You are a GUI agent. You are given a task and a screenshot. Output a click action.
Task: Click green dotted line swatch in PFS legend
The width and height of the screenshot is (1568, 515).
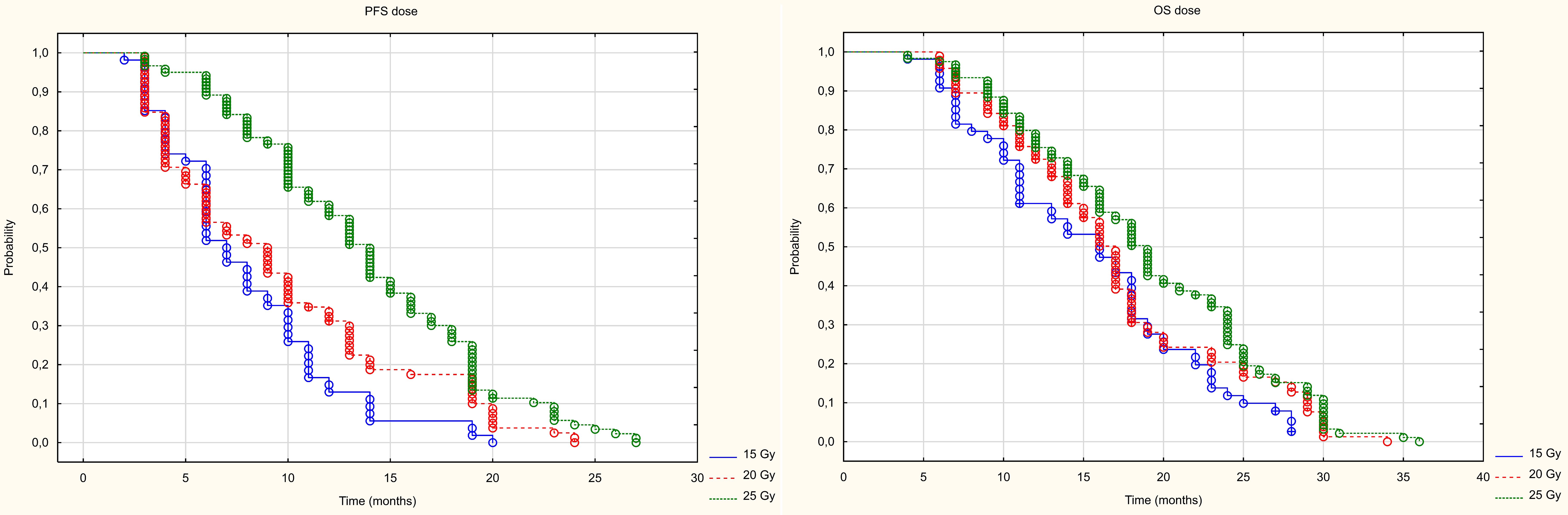[x=723, y=499]
